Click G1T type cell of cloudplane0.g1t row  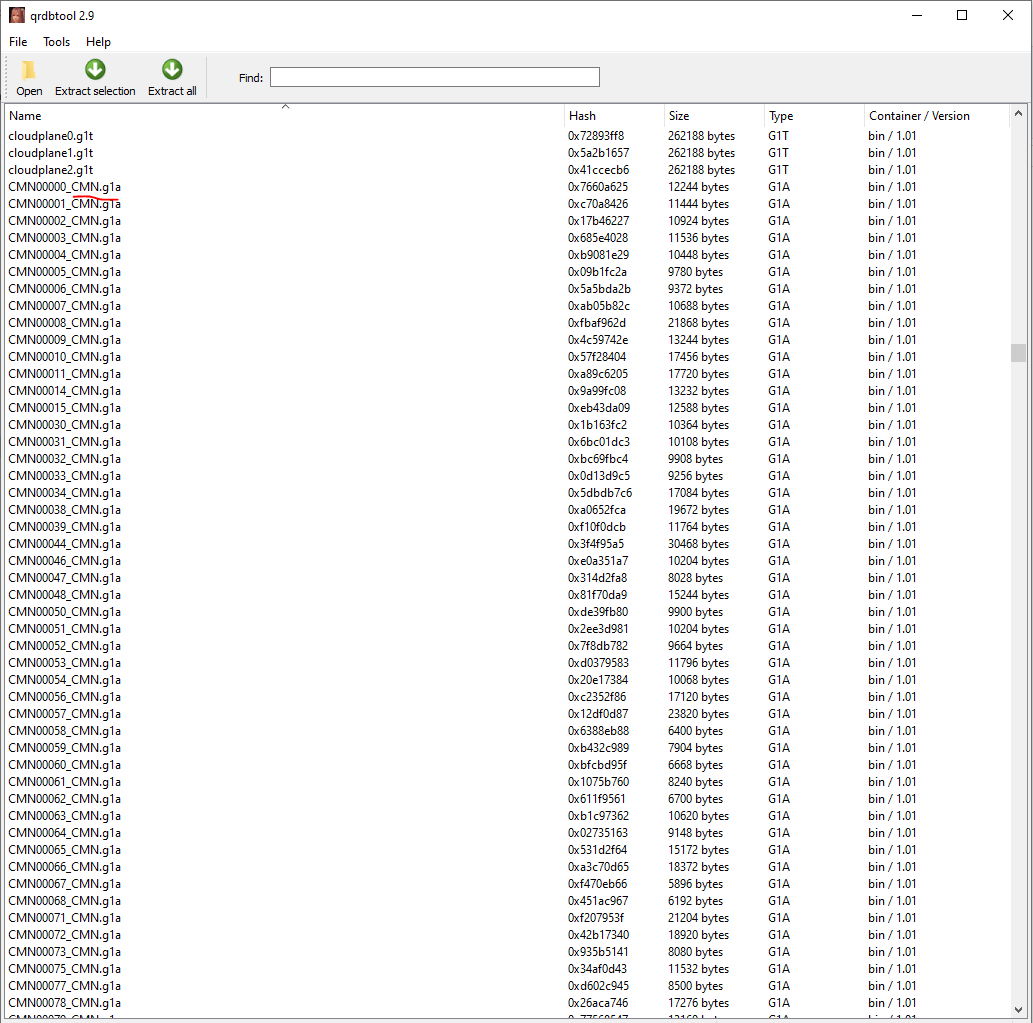coord(778,136)
